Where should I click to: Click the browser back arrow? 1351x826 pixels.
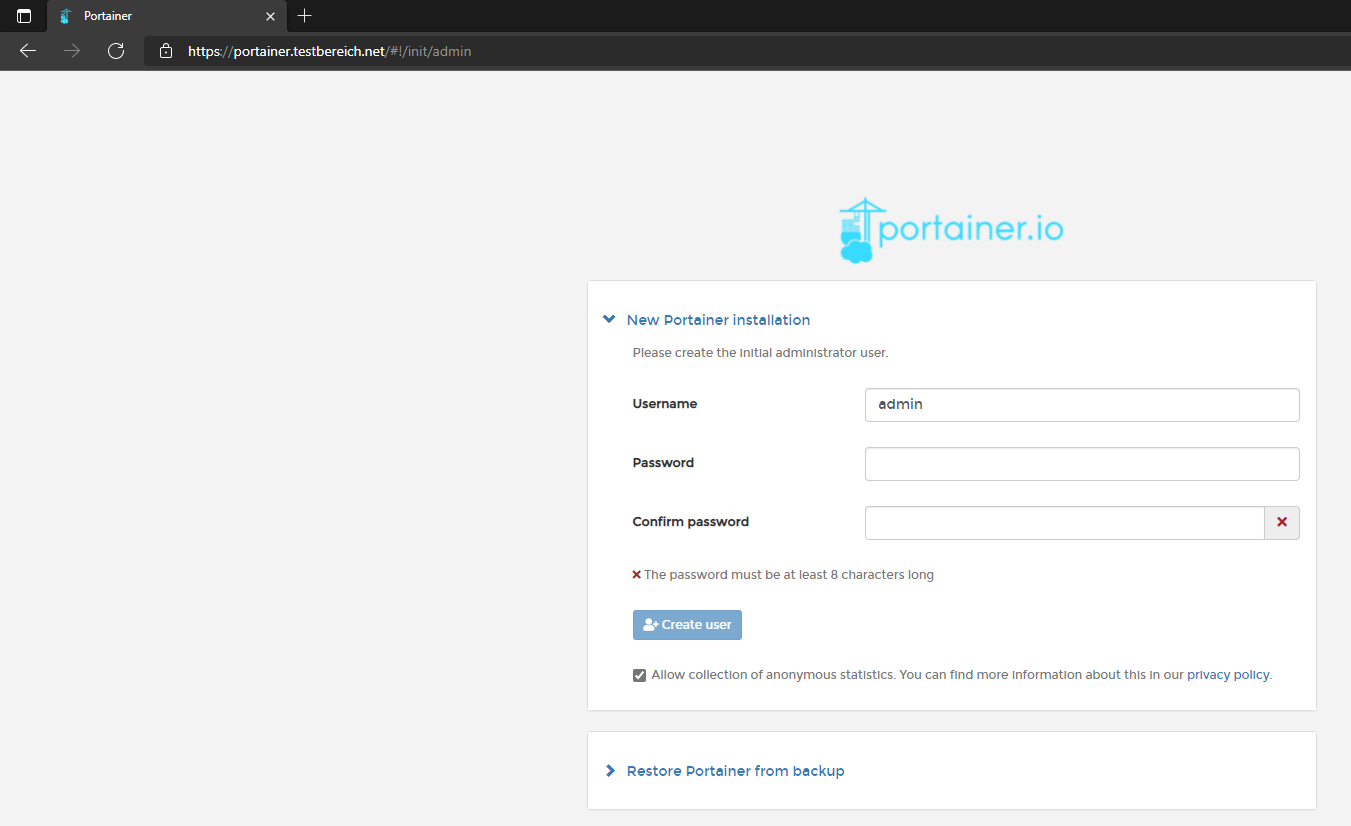pos(28,51)
